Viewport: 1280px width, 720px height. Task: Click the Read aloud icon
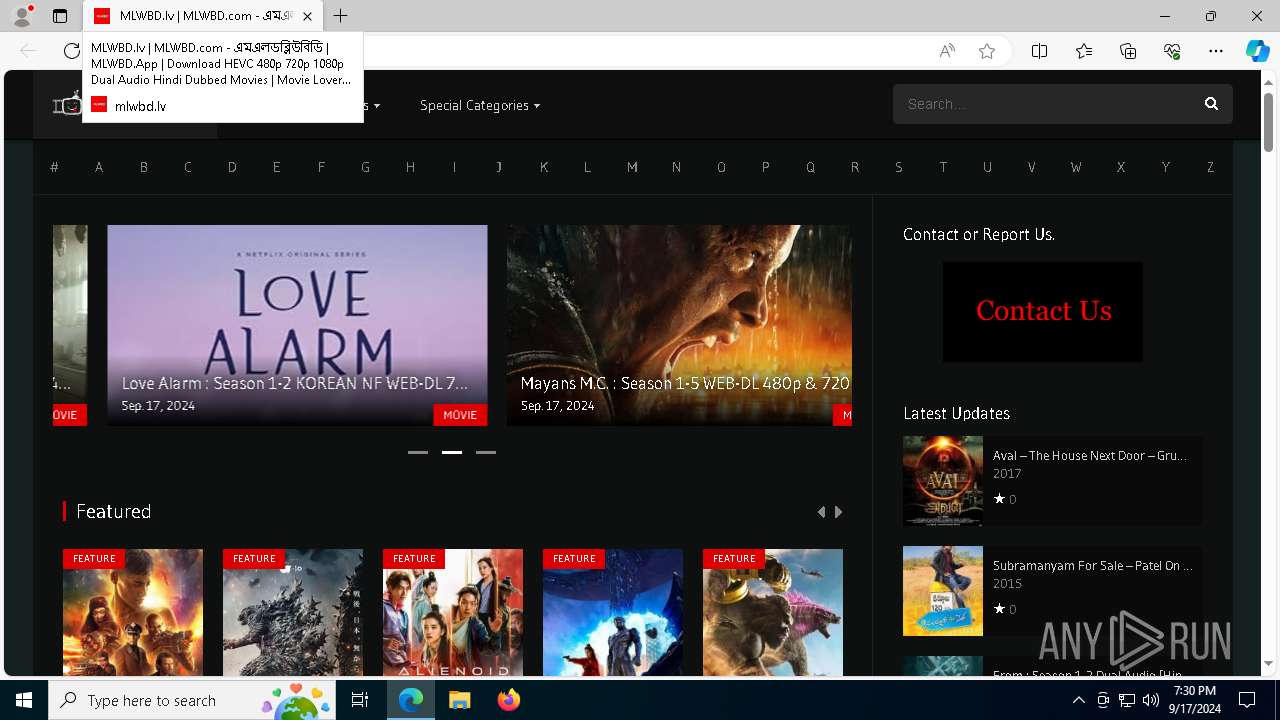tap(947, 51)
